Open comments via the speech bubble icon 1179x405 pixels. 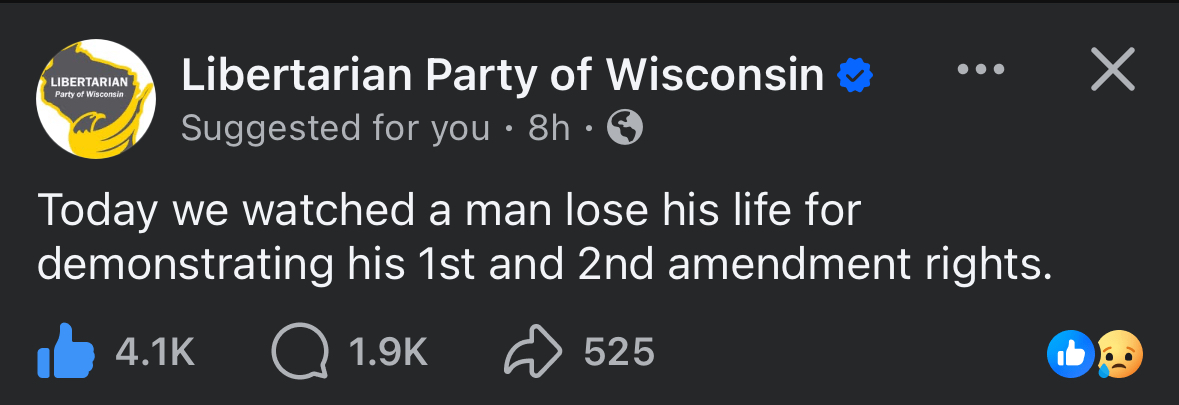click(x=297, y=352)
